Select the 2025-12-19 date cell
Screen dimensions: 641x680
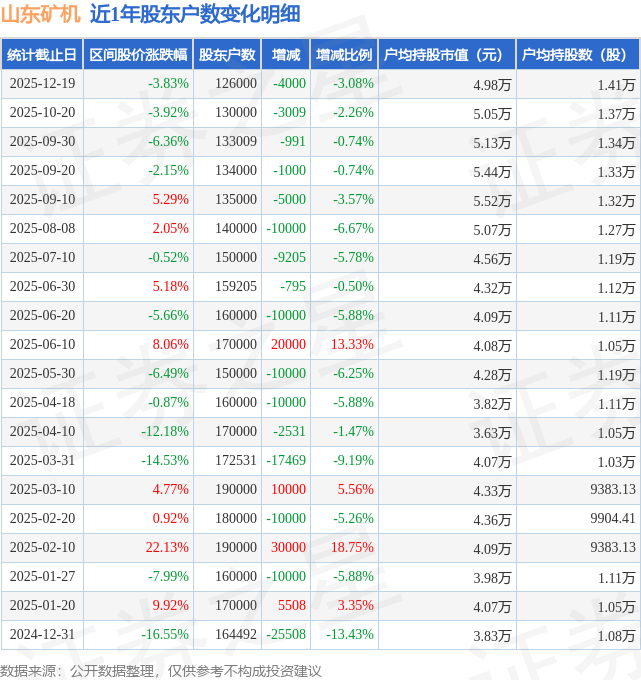[42, 84]
